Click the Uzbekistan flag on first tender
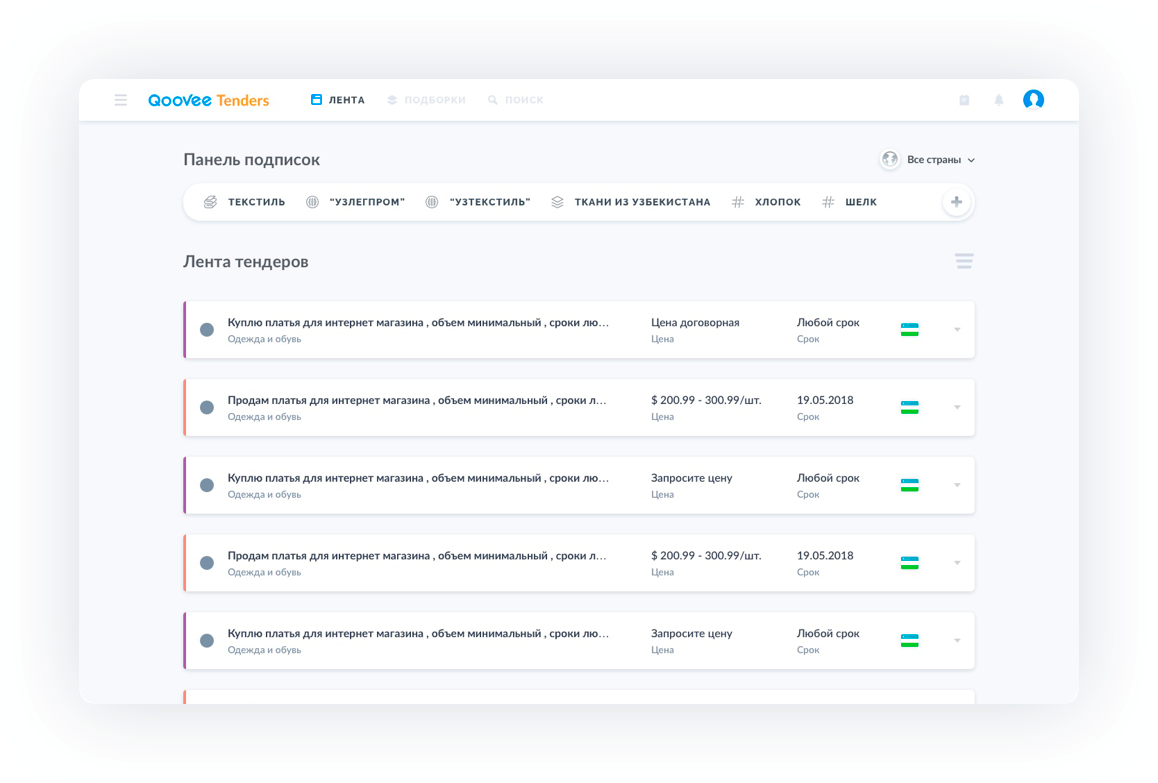 tap(909, 329)
